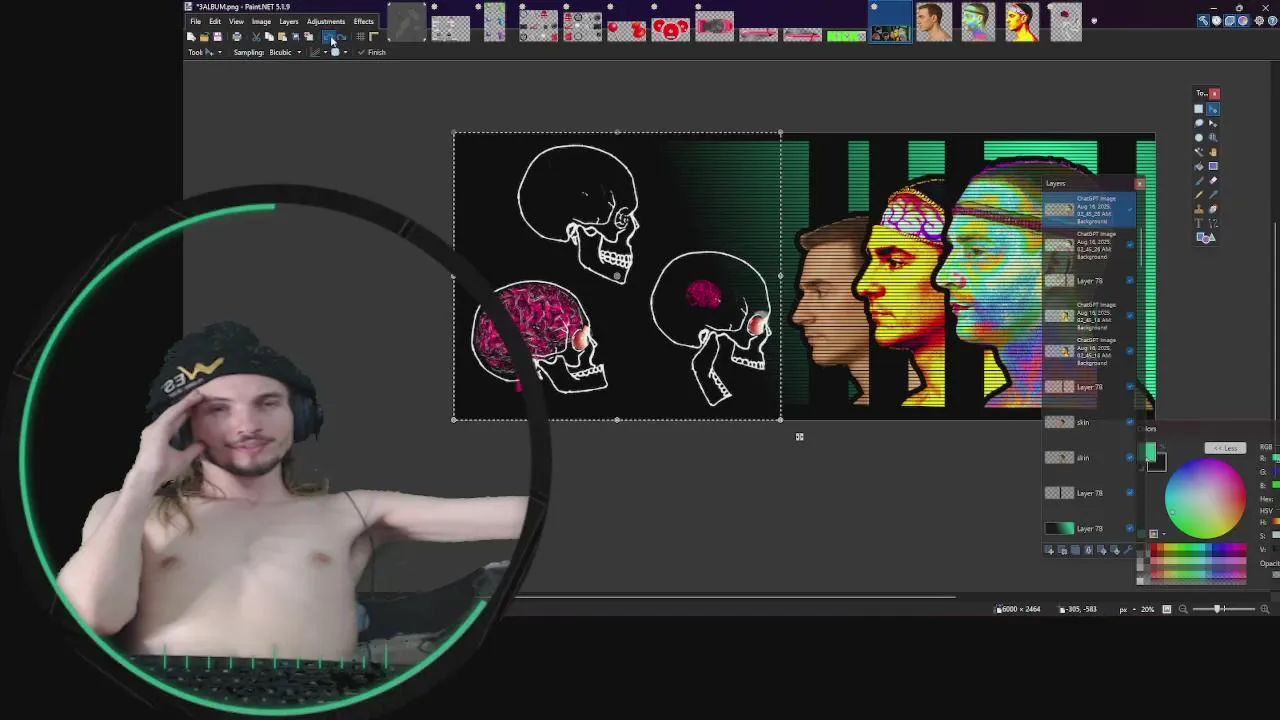Zoom in with the status bar magnifier

(1264, 609)
